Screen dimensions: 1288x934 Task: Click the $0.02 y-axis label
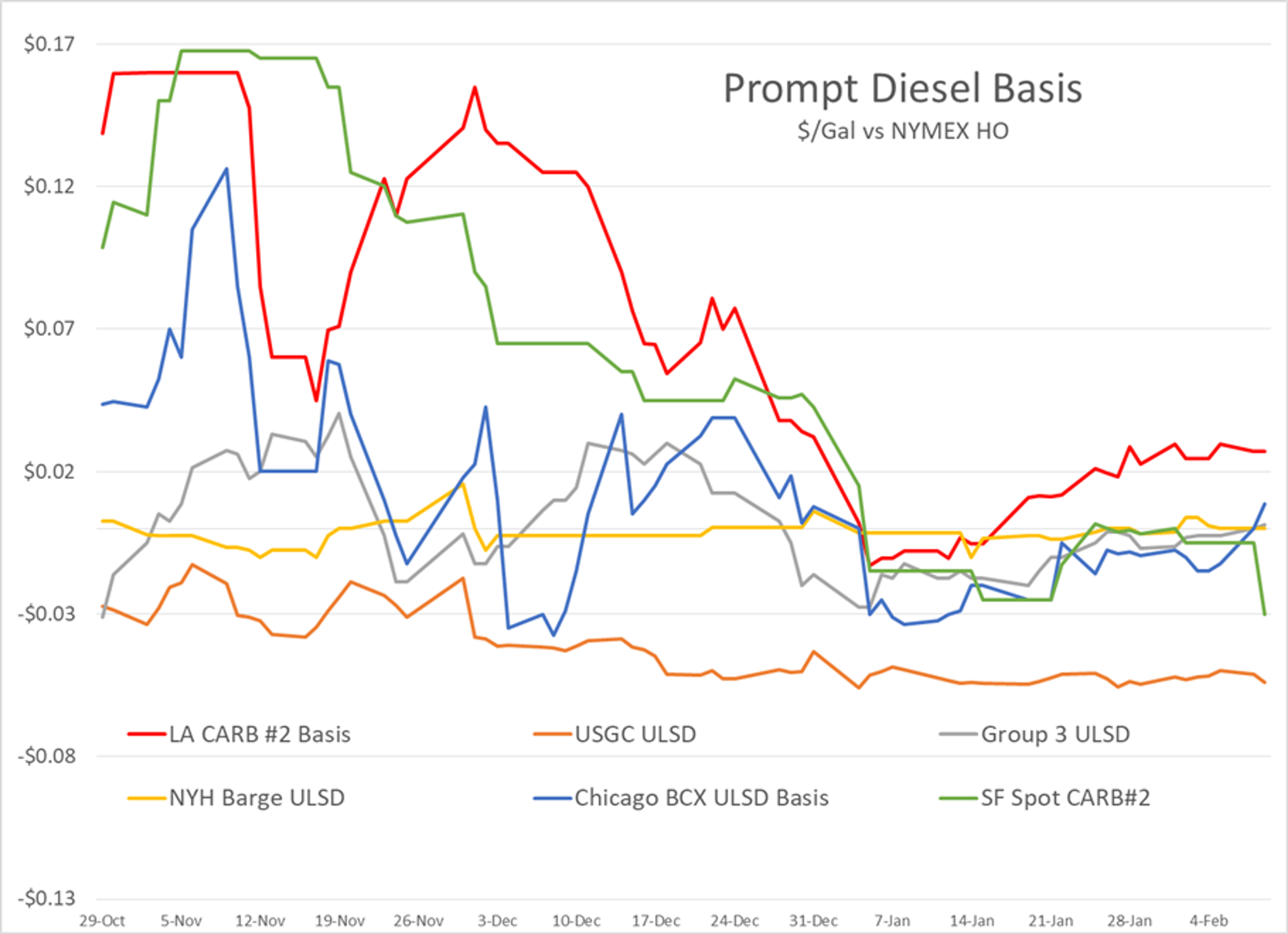point(49,471)
